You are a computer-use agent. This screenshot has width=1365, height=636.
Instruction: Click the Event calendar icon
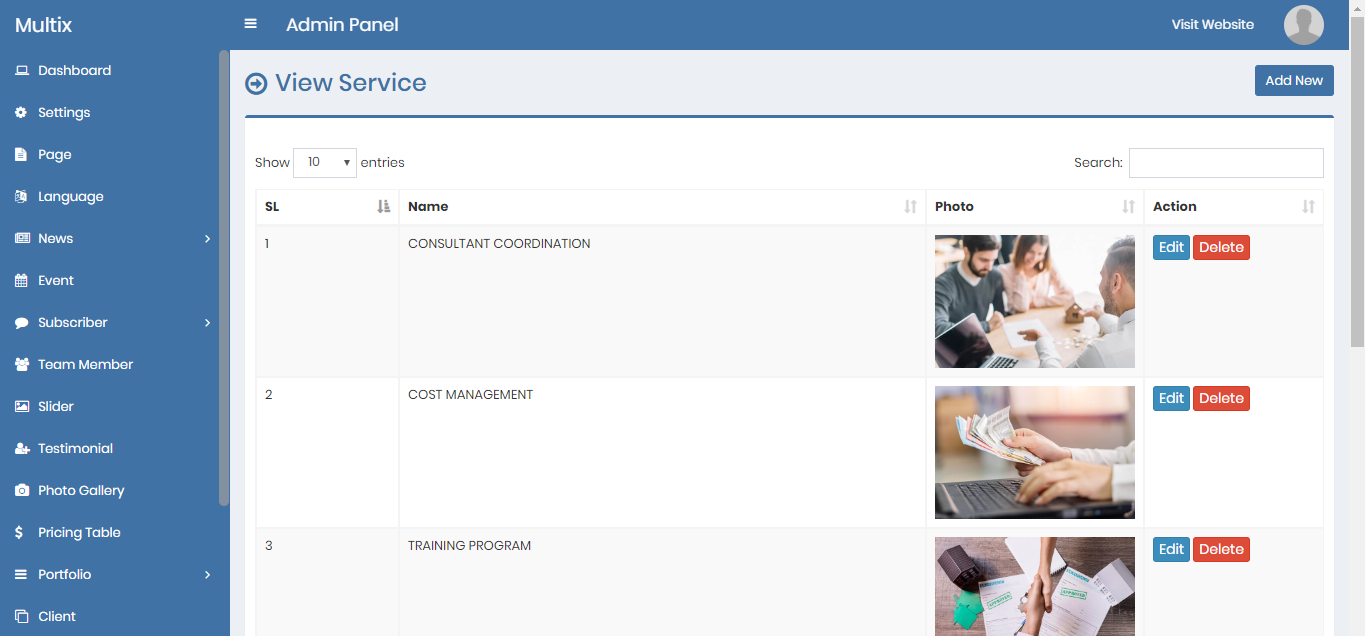point(21,281)
